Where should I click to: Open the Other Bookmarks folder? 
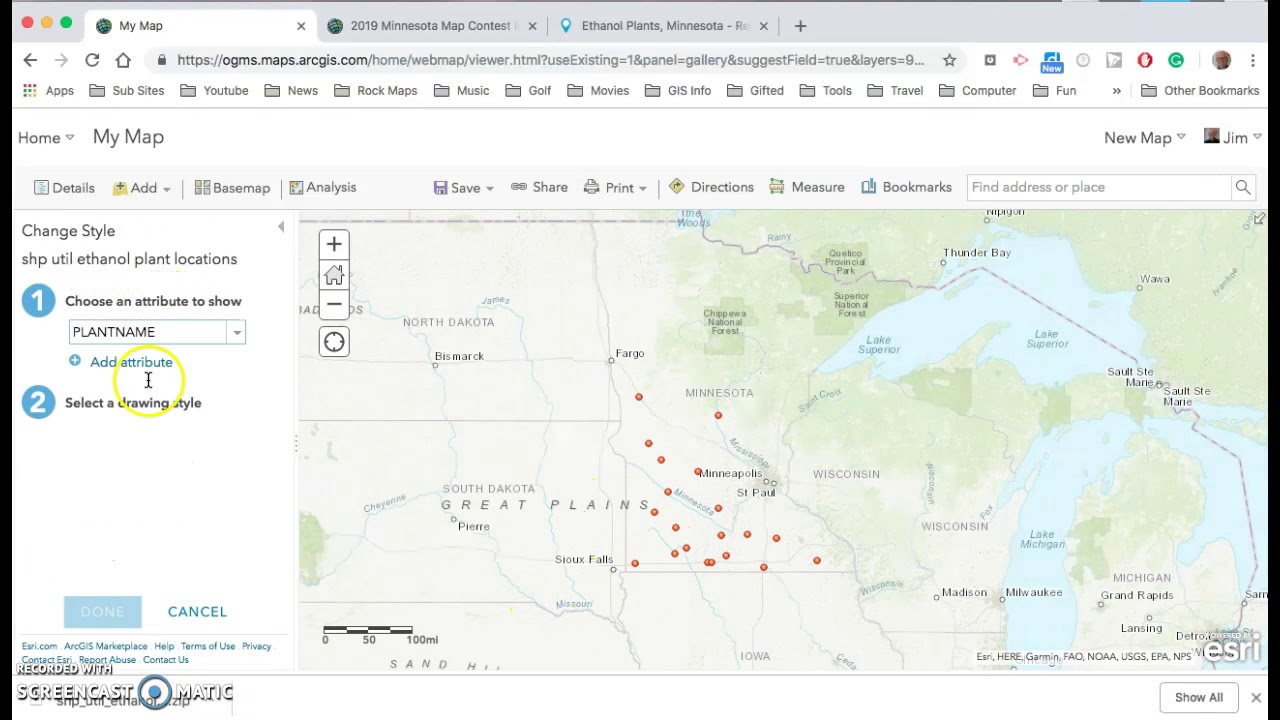click(x=1200, y=91)
